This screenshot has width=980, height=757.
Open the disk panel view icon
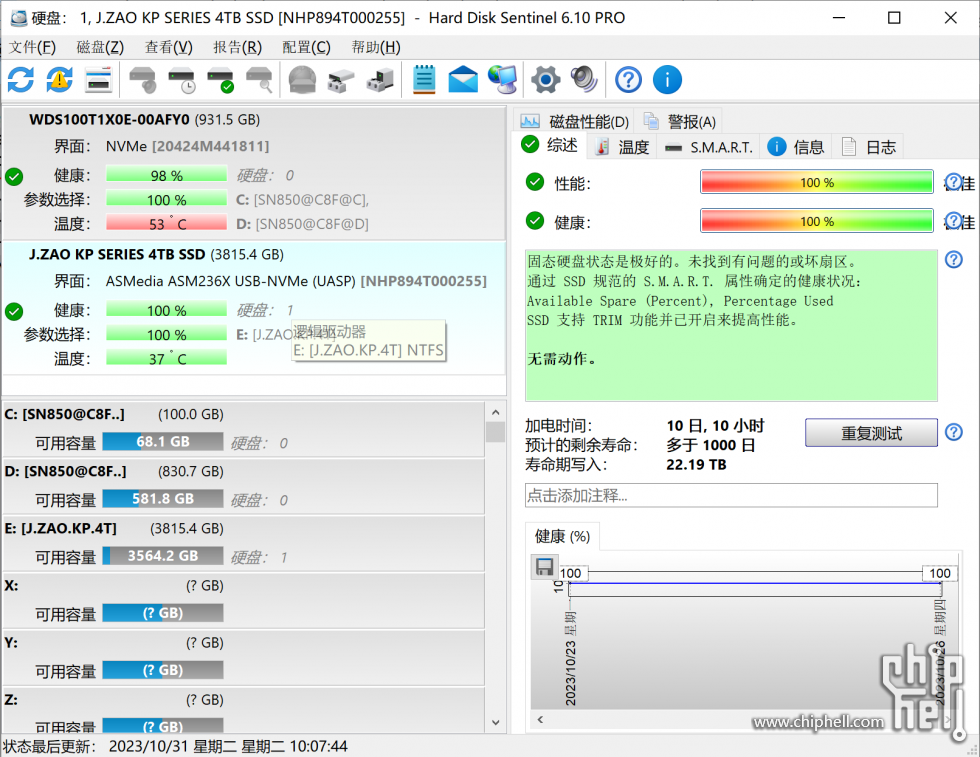pos(98,79)
